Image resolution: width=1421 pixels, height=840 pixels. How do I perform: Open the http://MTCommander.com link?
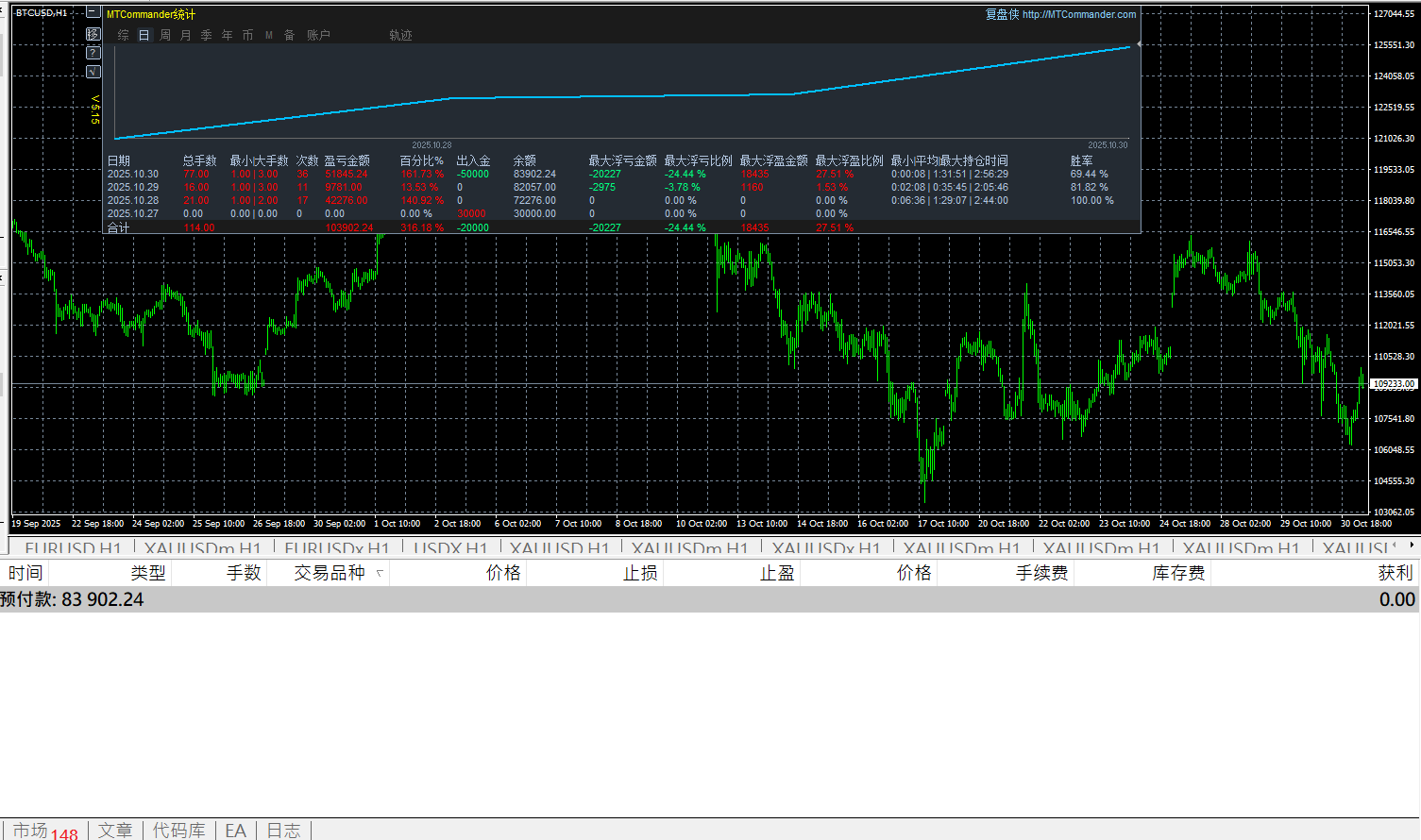click(x=1079, y=14)
